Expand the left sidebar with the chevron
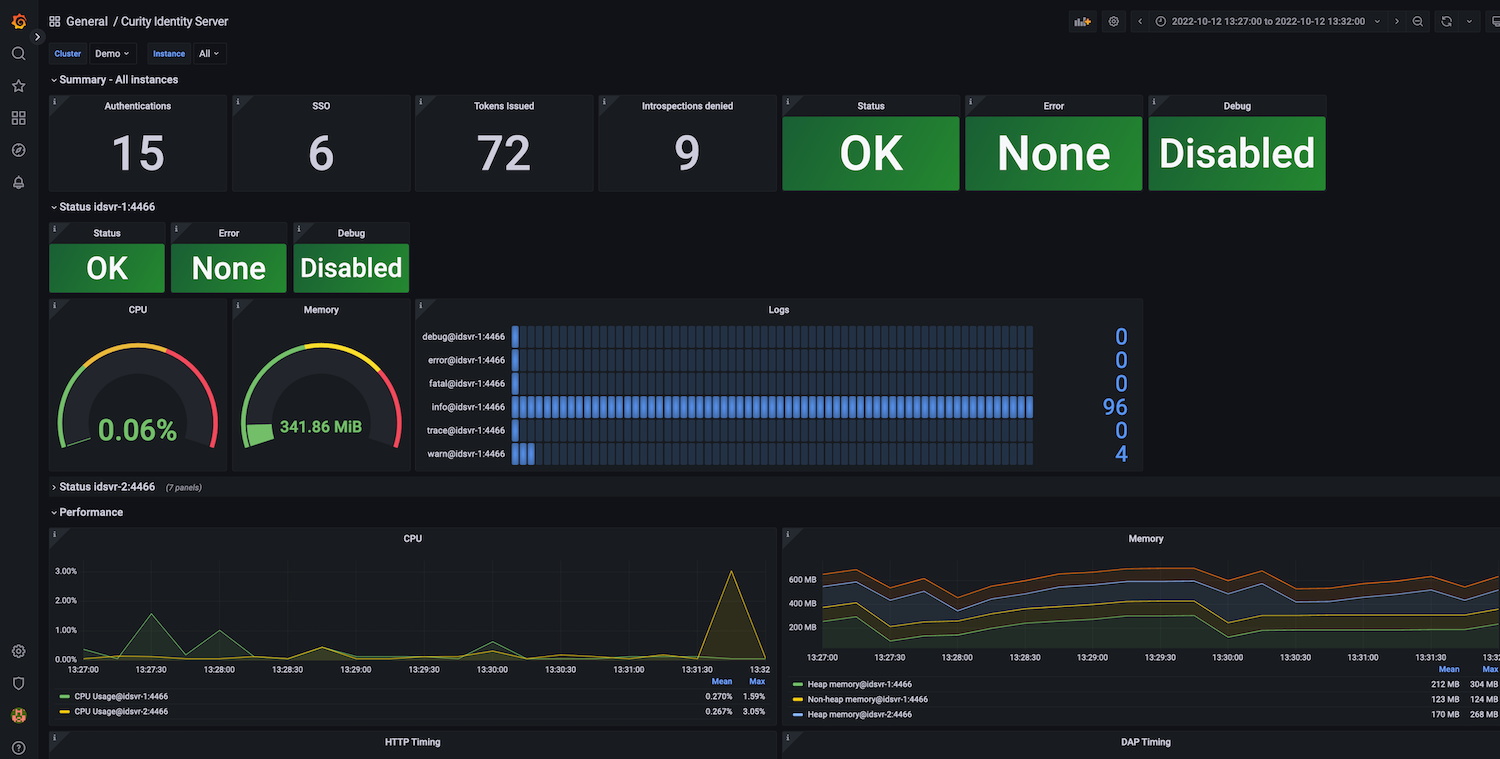 (38, 37)
